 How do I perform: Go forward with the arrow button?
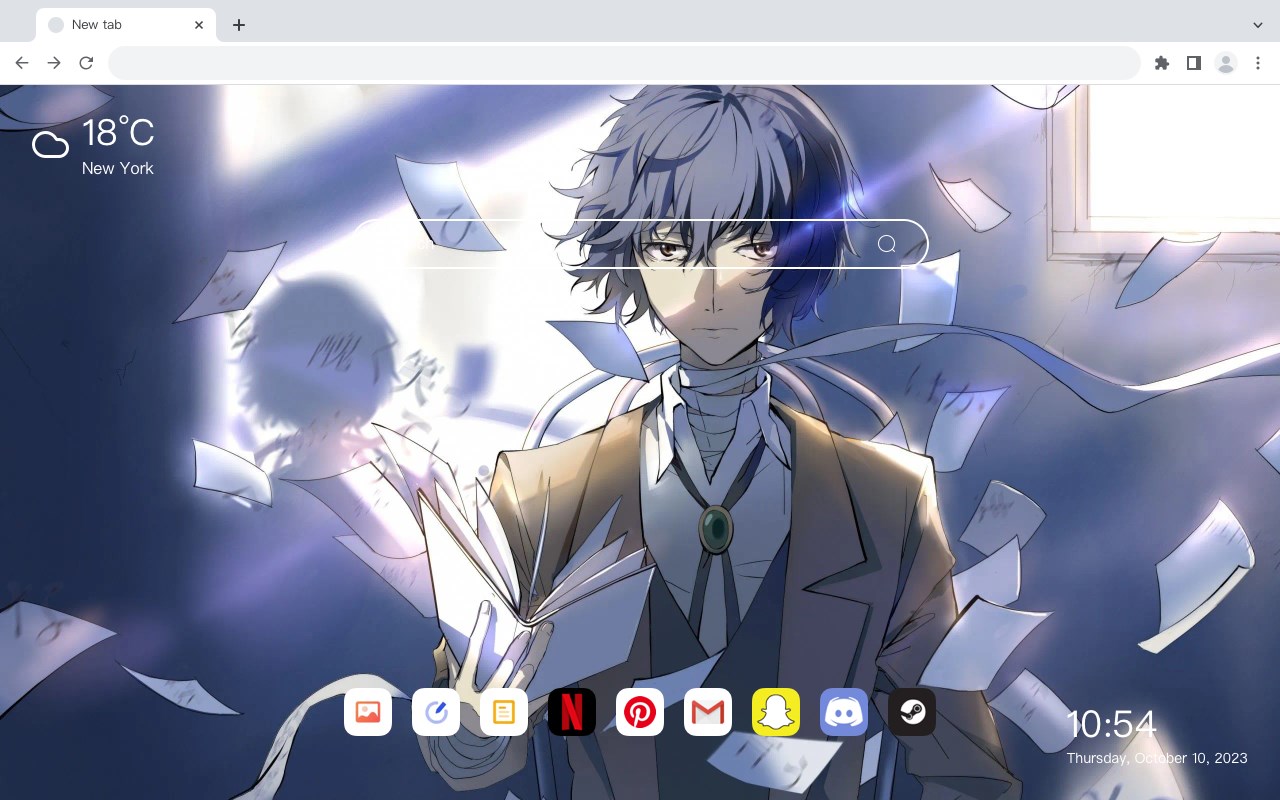tap(54, 63)
